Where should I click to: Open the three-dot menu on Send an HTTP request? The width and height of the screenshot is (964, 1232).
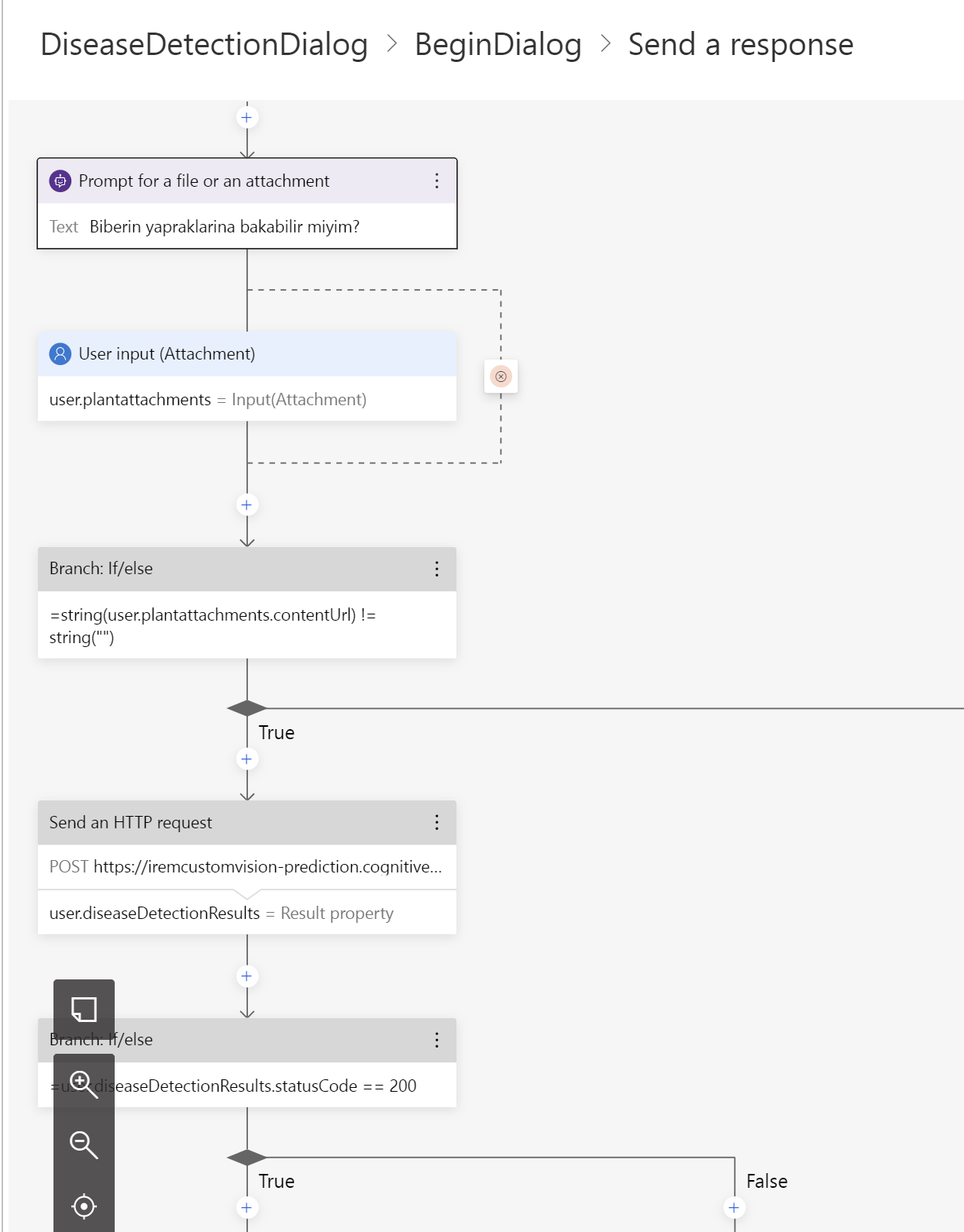(436, 822)
